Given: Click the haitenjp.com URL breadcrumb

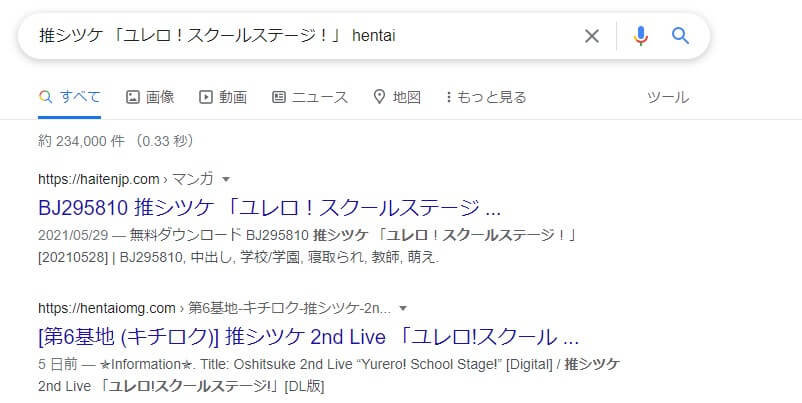Looking at the screenshot, I should [125, 179].
